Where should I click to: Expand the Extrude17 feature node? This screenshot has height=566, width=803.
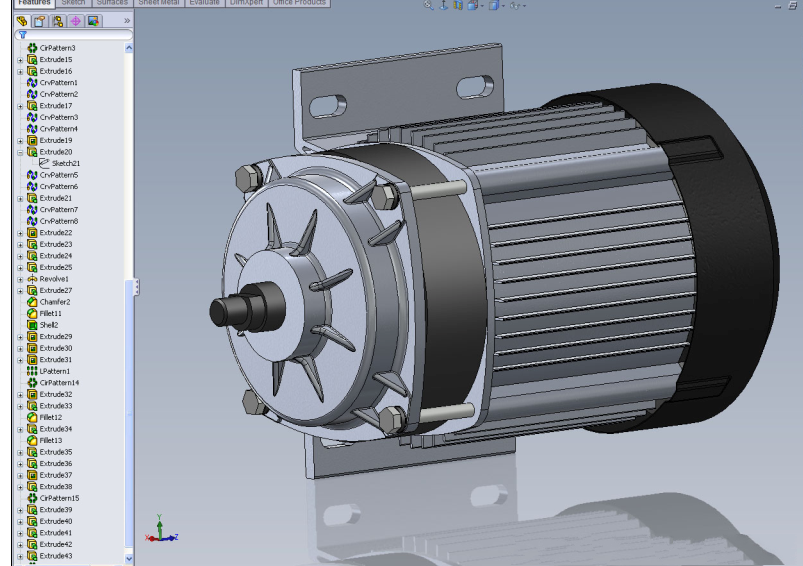coord(20,106)
